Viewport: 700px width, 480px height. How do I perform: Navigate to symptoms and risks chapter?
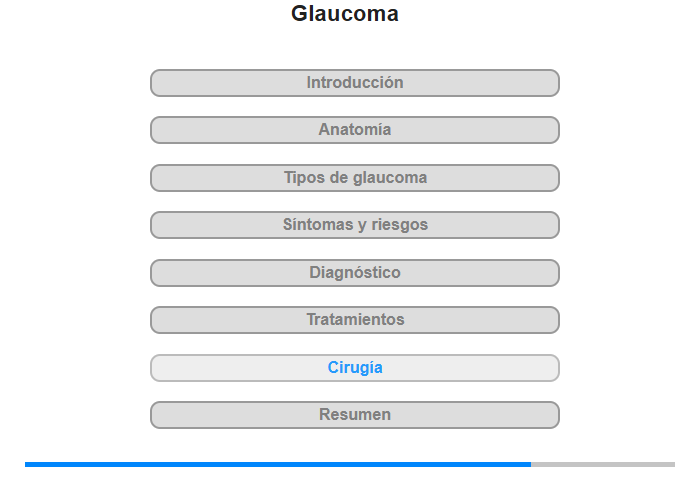pos(354,225)
